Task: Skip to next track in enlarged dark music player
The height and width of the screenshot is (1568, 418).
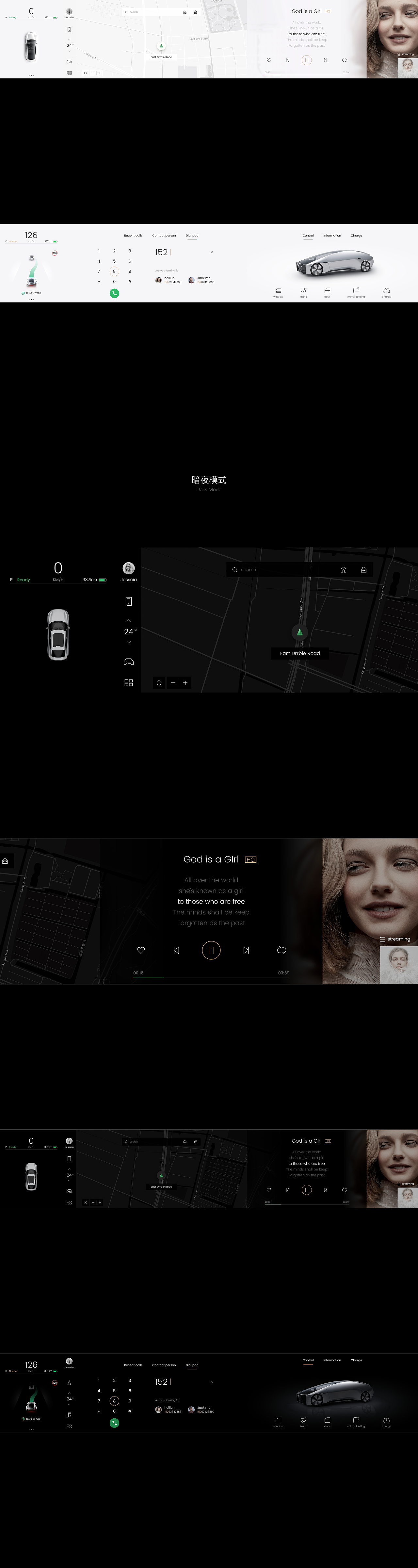Action: pyautogui.click(x=246, y=950)
